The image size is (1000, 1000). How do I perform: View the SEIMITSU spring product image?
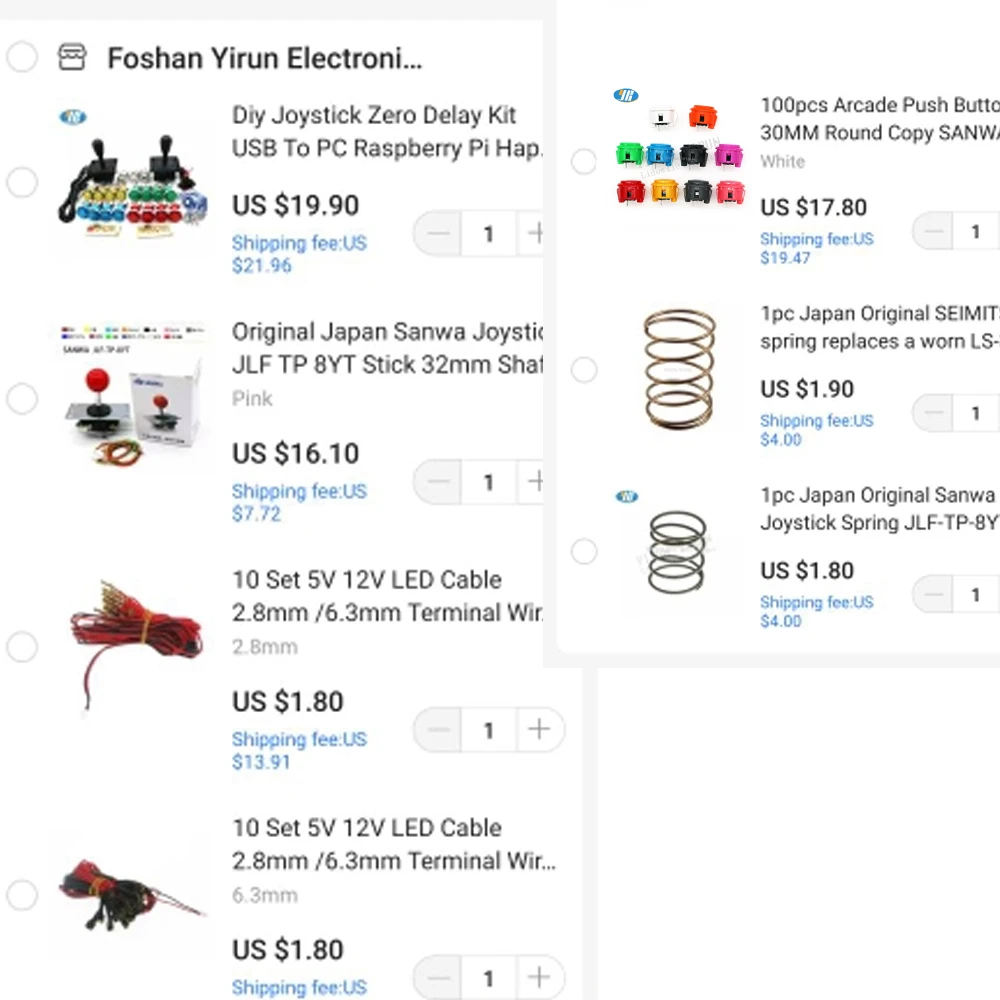[x=679, y=369]
